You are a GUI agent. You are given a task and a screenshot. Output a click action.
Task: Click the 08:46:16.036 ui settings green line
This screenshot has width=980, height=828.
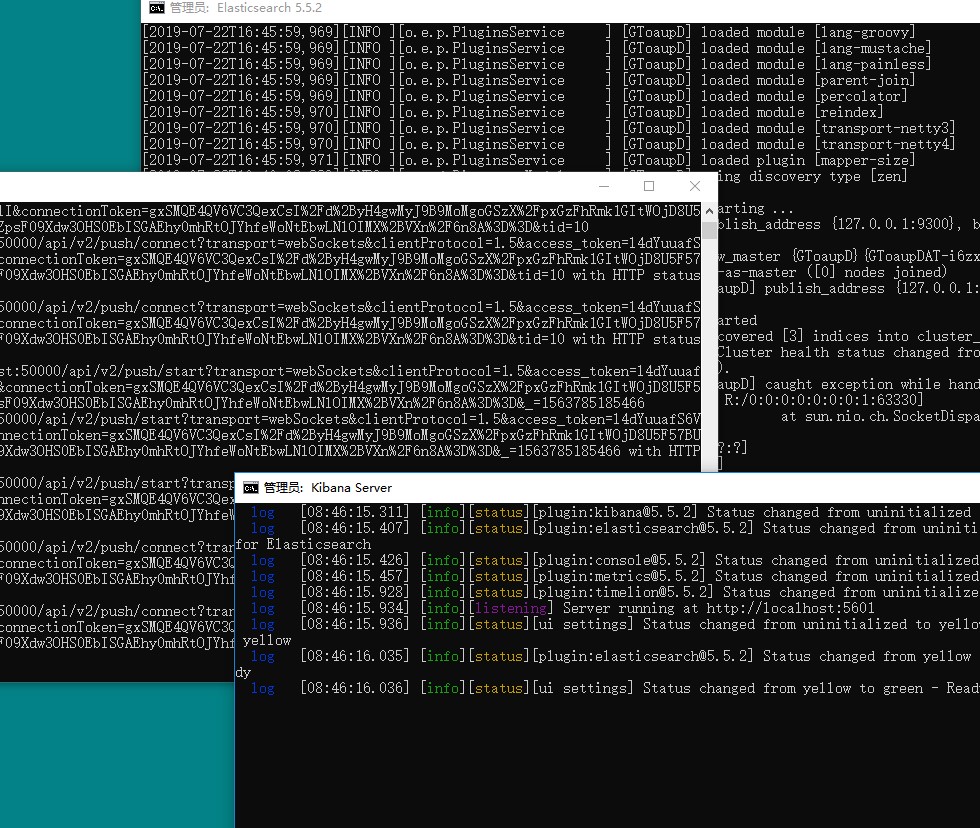tap(615, 688)
